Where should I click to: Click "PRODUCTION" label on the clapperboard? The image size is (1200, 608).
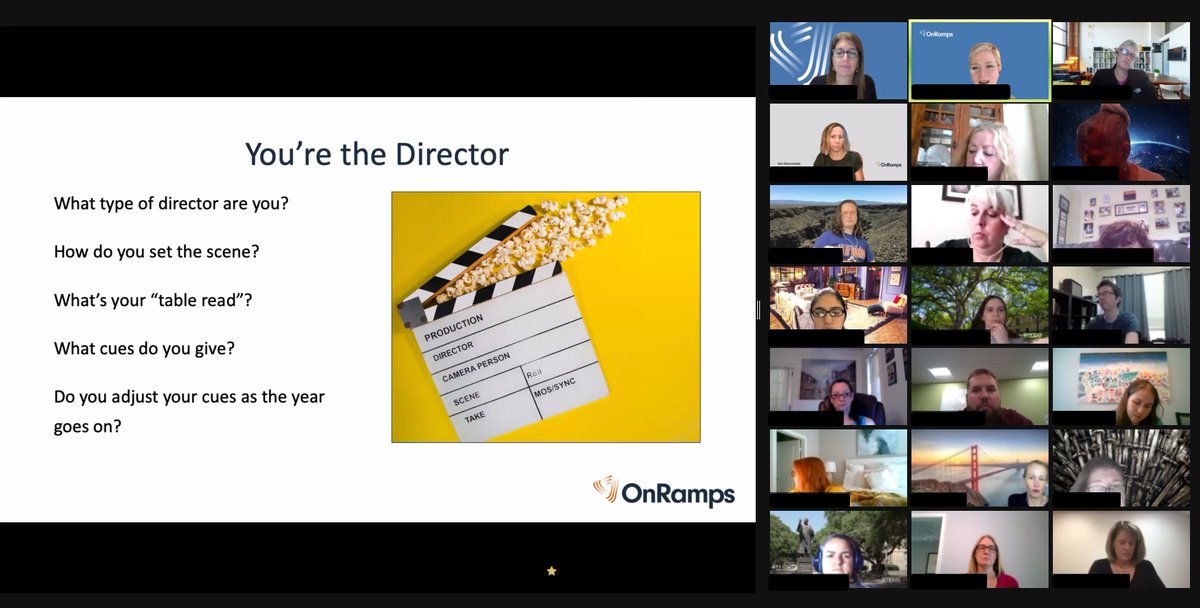(x=455, y=327)
